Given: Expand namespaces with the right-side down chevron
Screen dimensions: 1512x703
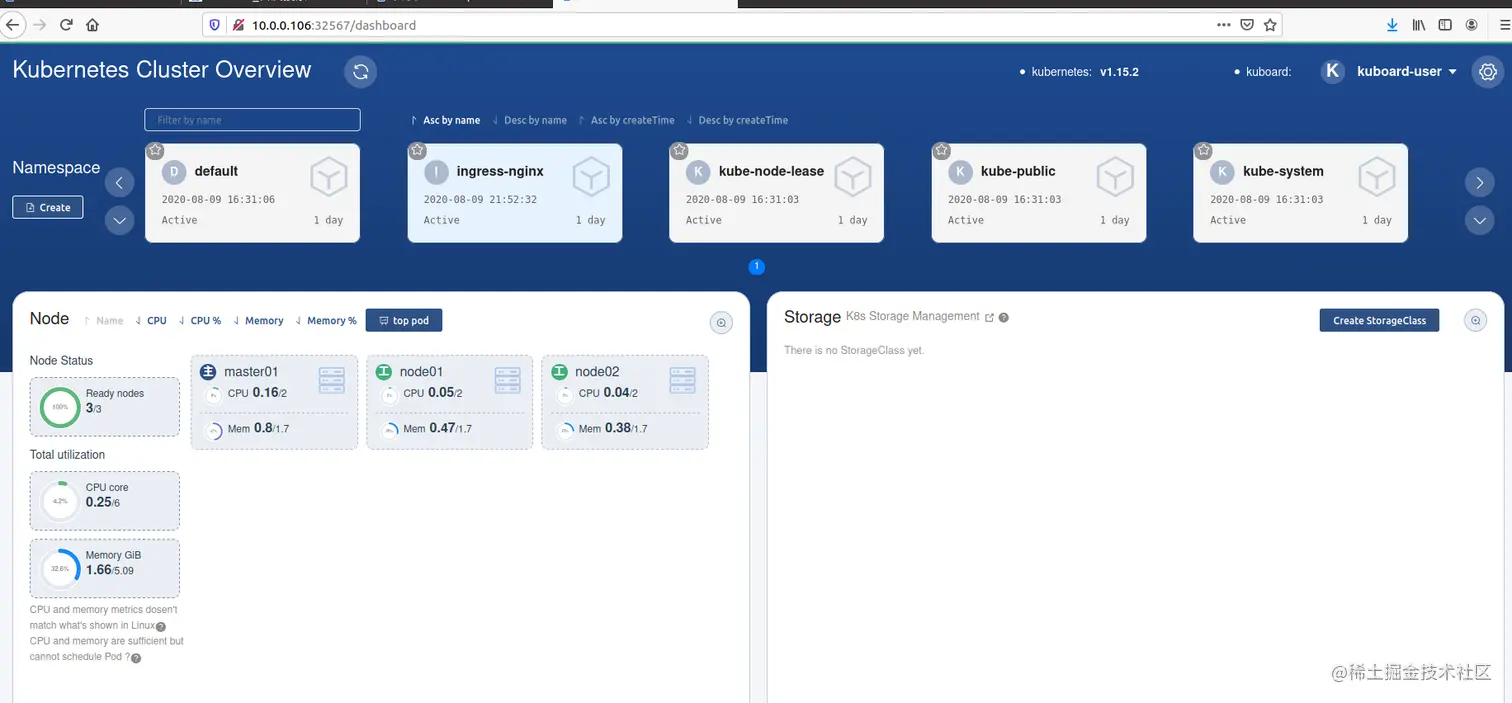Looking at the screenshot, I should [1479, 220].
